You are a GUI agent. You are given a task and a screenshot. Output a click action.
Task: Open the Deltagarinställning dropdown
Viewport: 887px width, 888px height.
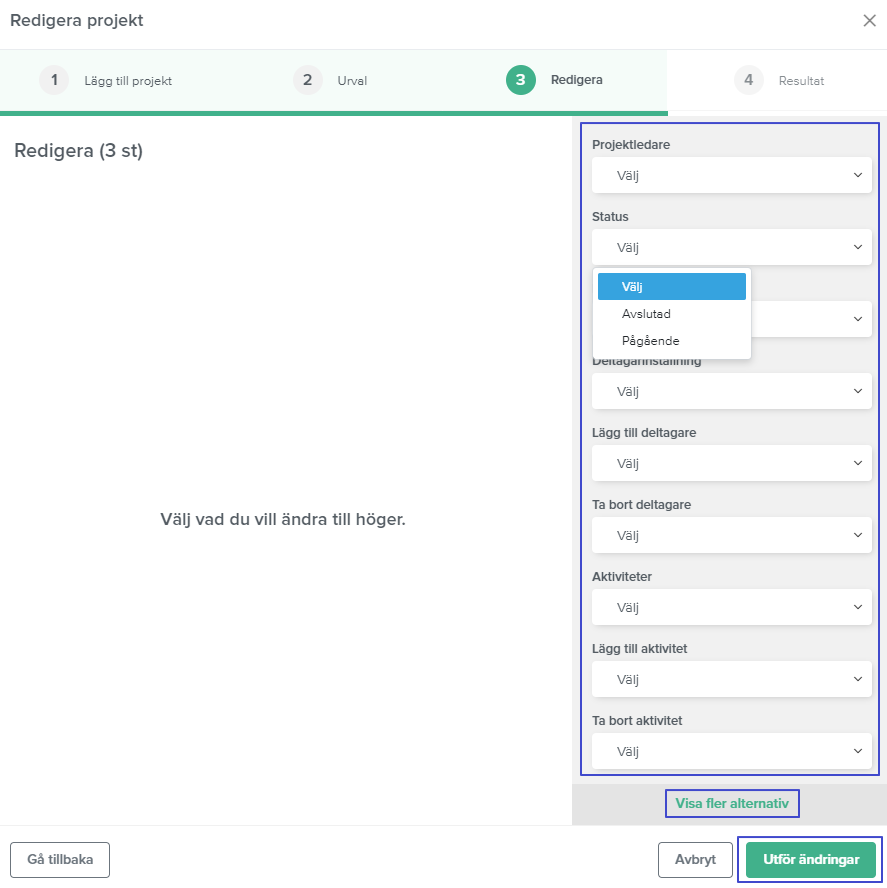pos(731,391)
